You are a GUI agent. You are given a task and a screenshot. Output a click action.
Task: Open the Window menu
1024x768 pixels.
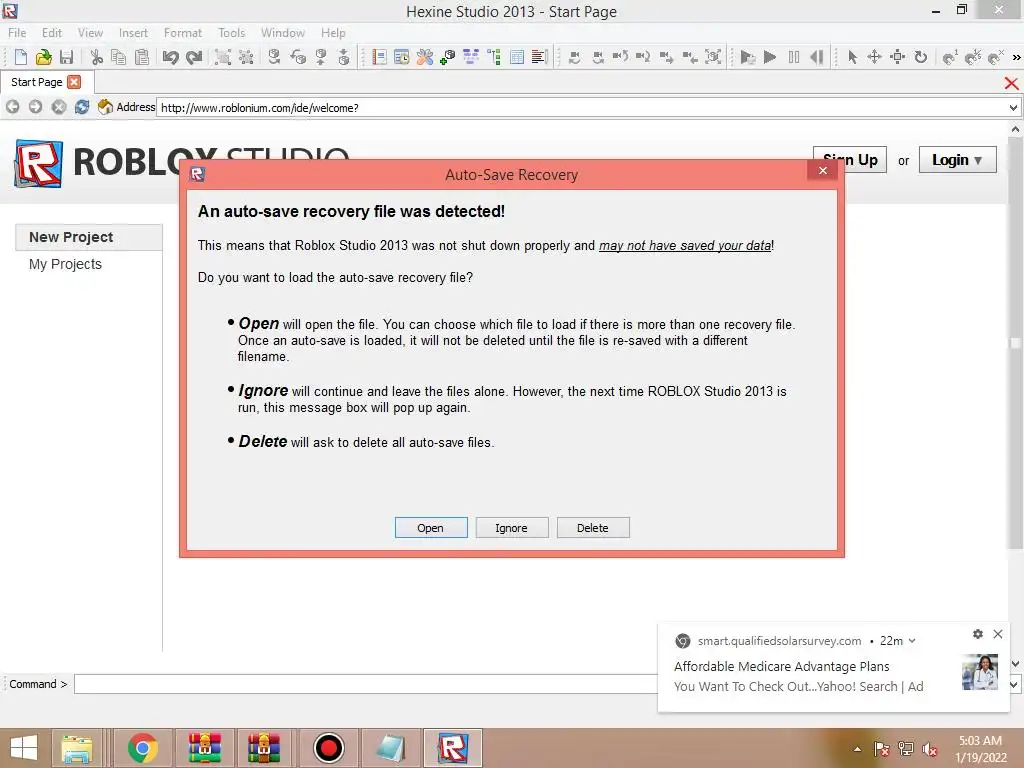pos(283,33)
